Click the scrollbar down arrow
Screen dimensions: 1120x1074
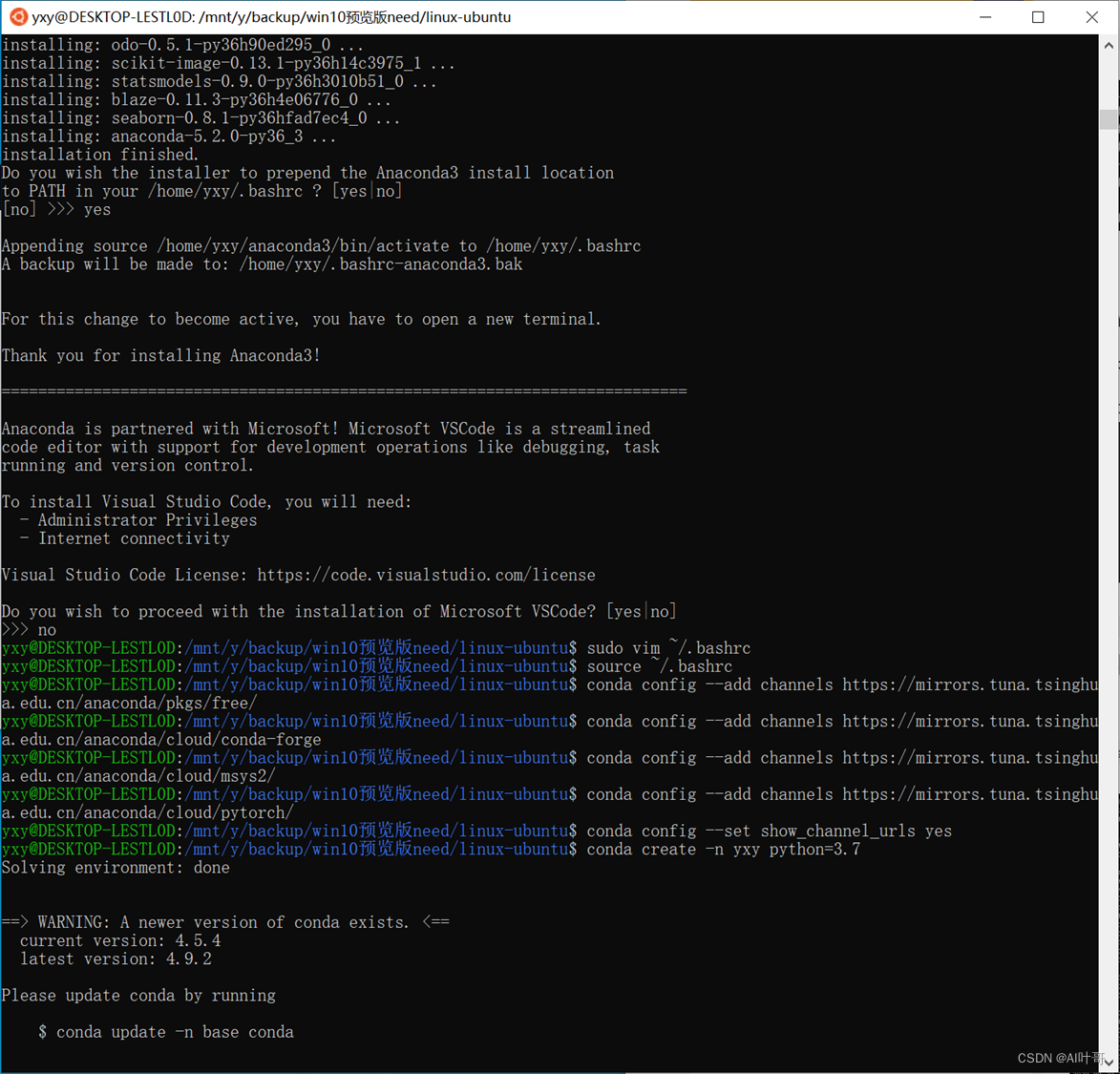[1109, 1063]
